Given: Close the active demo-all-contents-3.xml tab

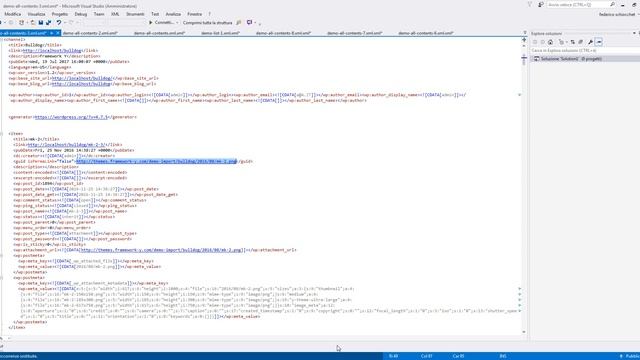Looking at the screenshot, I should pos(58,33).
